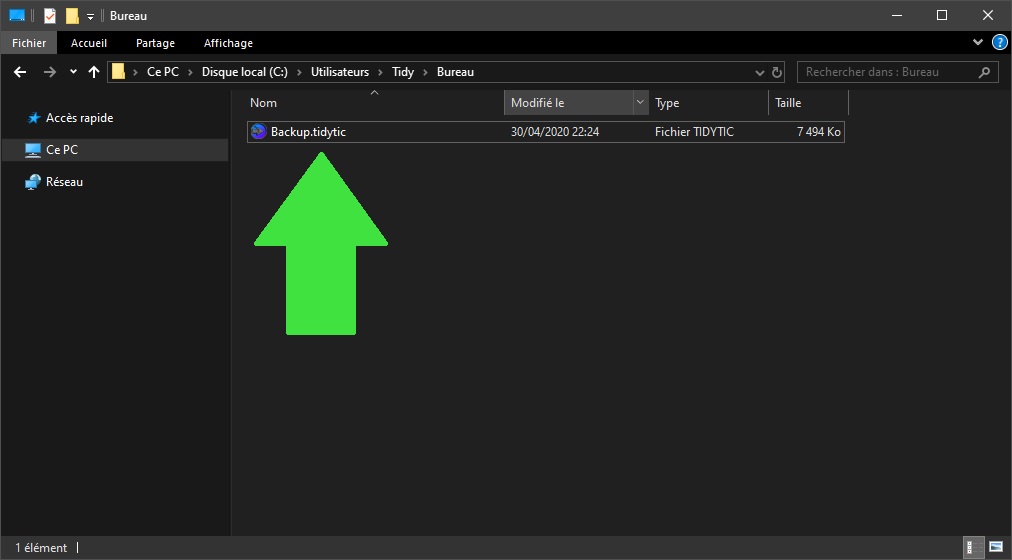Click the folder icon in the address bar
This screenshot has width=1012, height=560.
pyautogui.click(x=118, y=72)
